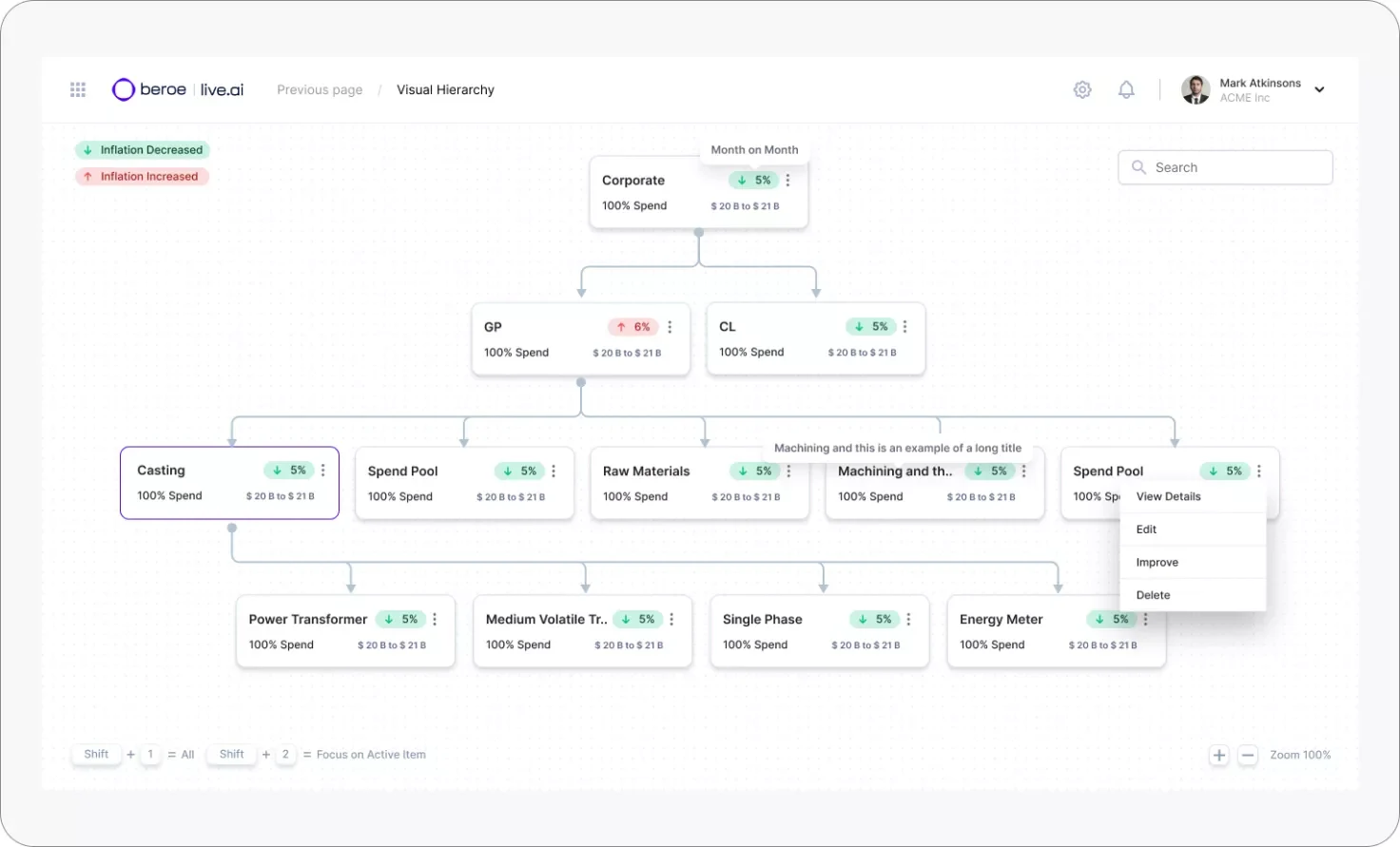Collapse children under the GP node connector

pyautogui.click(x=581, y=382)
